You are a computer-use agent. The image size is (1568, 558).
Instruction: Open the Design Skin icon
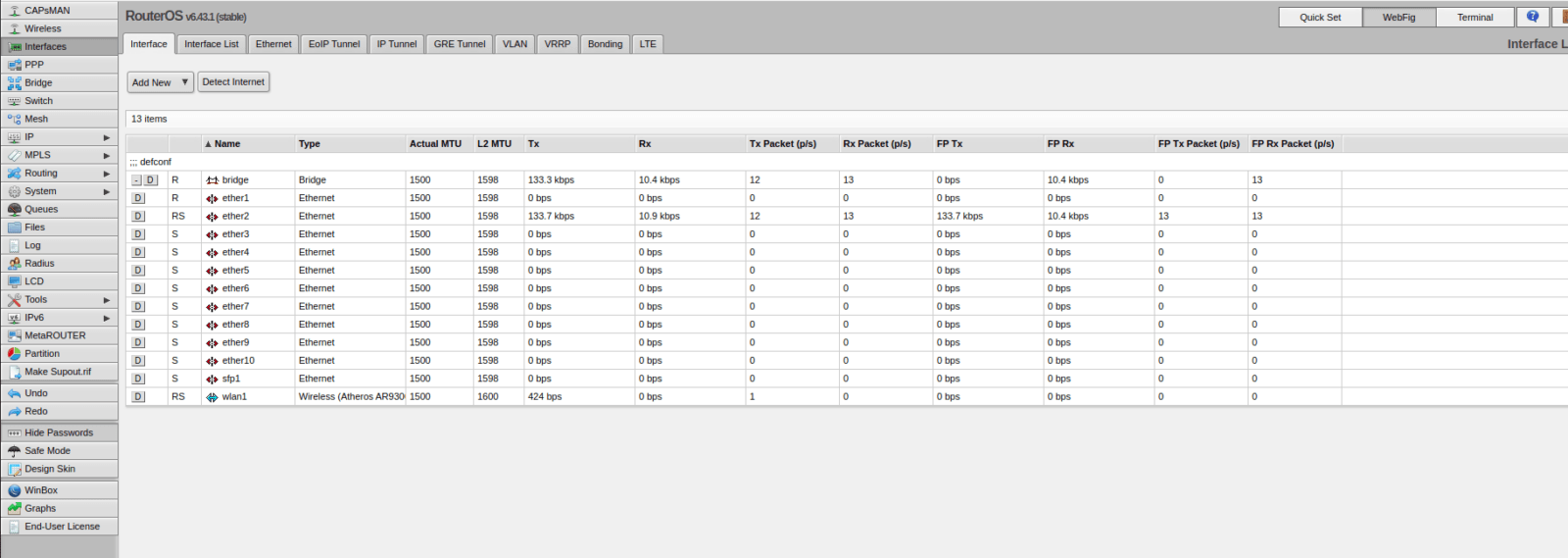(14, 469)
